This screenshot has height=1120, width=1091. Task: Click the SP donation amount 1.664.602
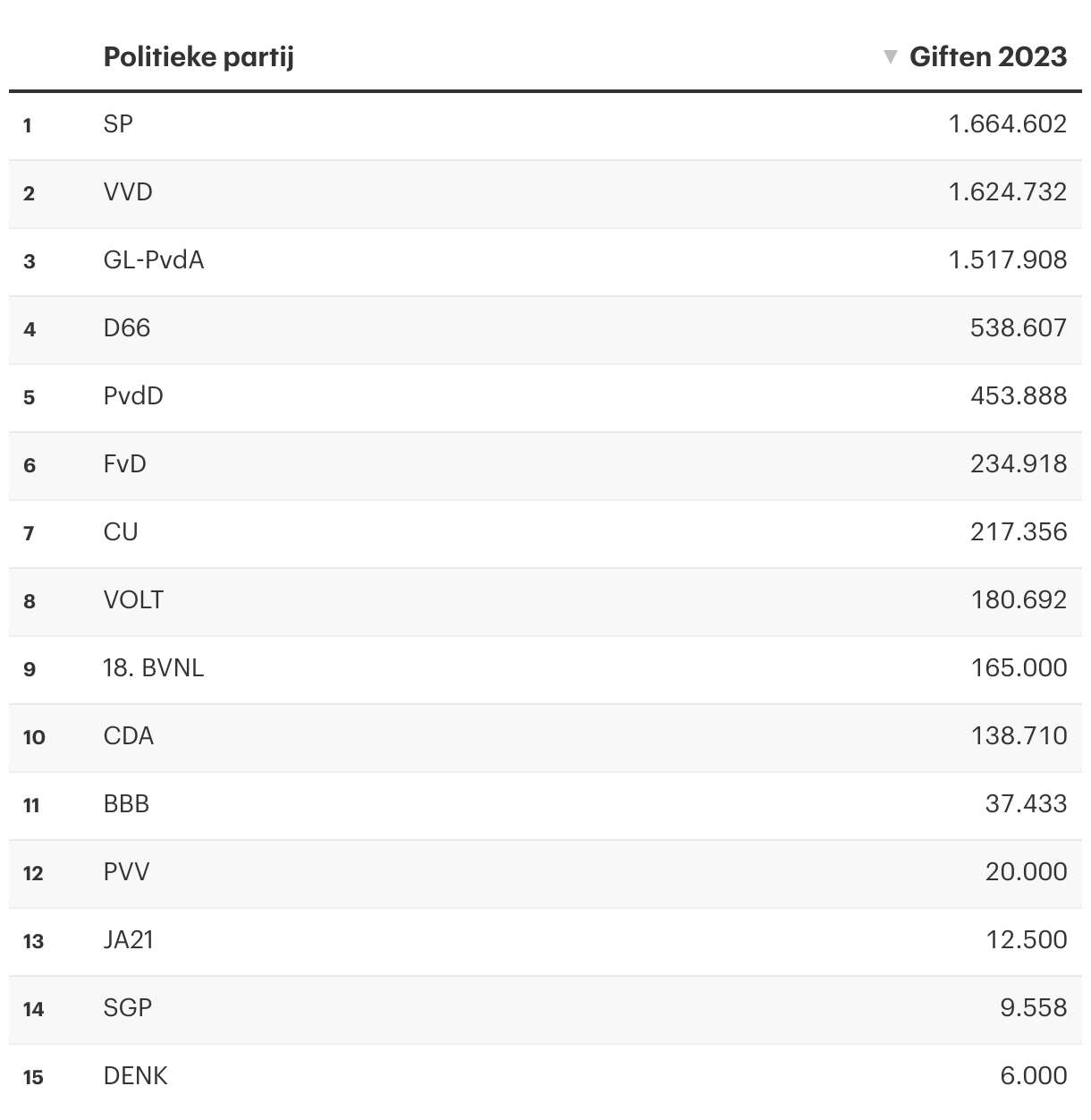pos(1008,124)
